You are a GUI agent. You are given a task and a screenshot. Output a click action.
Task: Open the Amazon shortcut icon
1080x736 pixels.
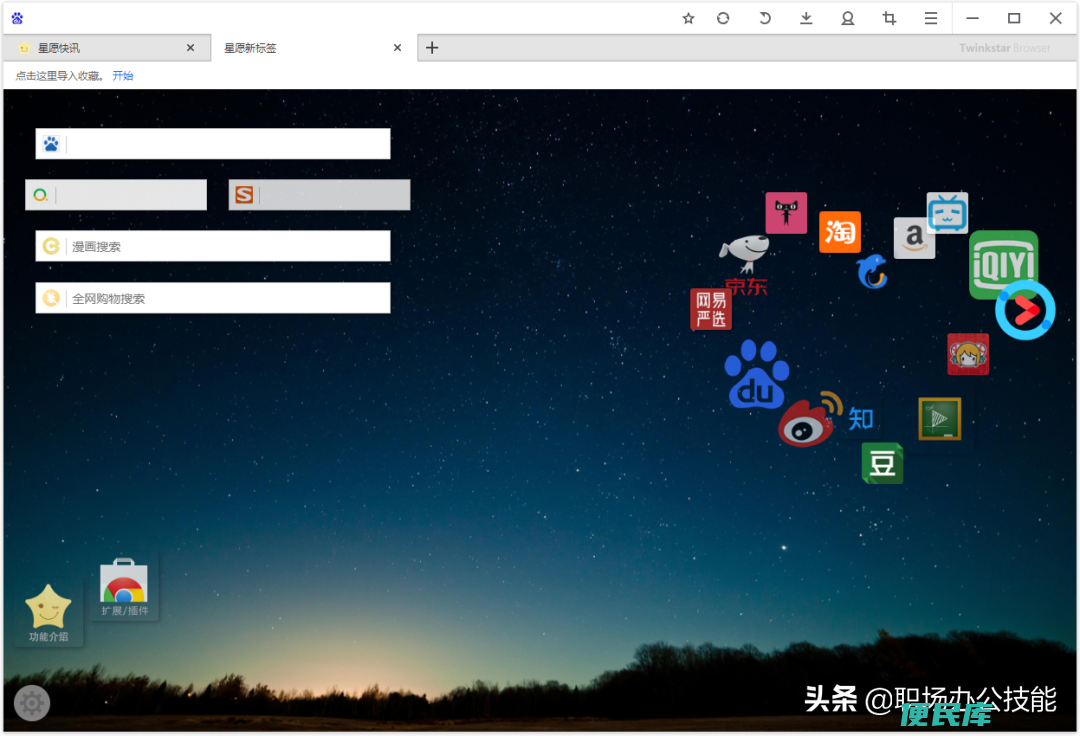(914, 238)
